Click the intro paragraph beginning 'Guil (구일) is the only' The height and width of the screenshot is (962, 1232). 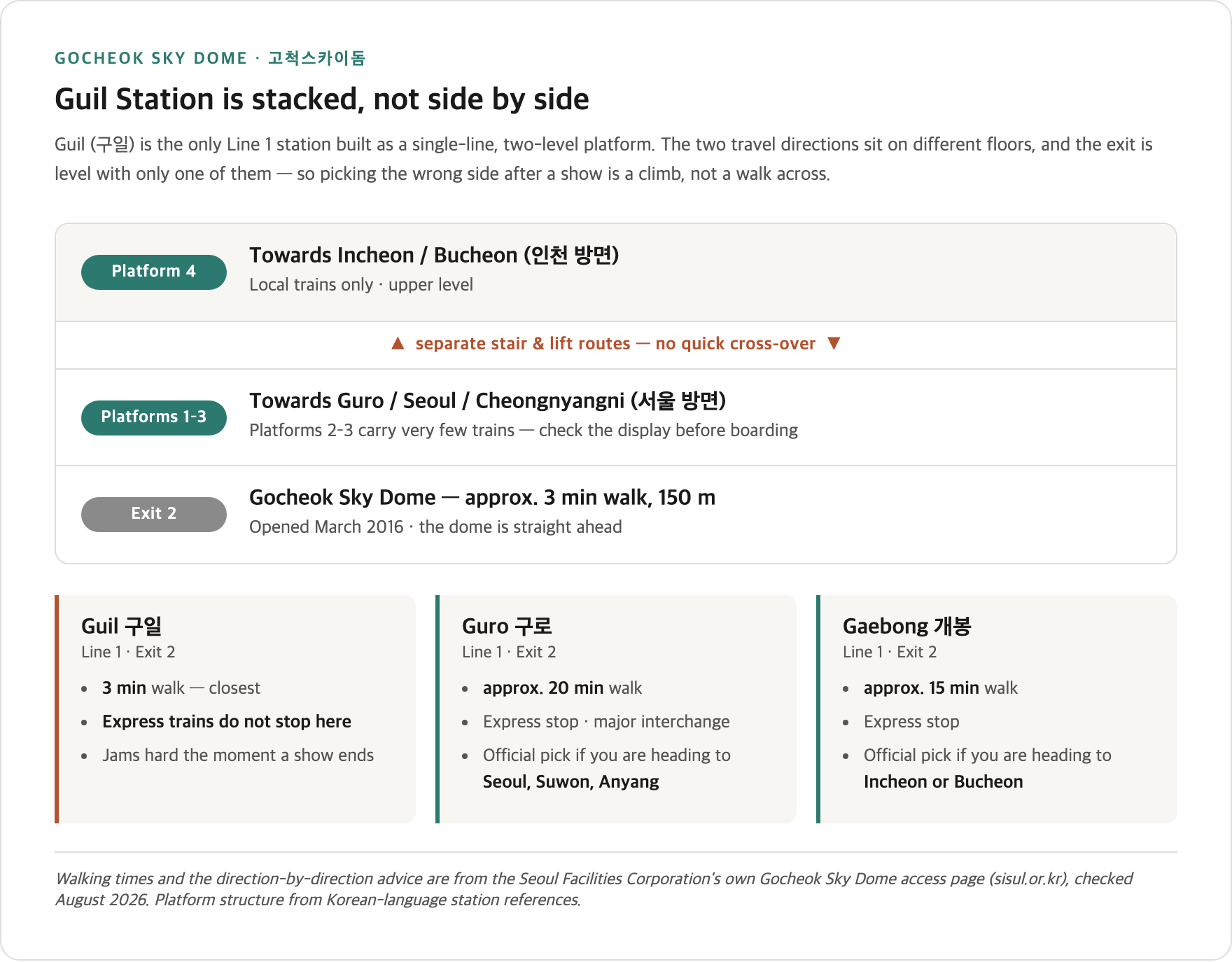point(603,159)
